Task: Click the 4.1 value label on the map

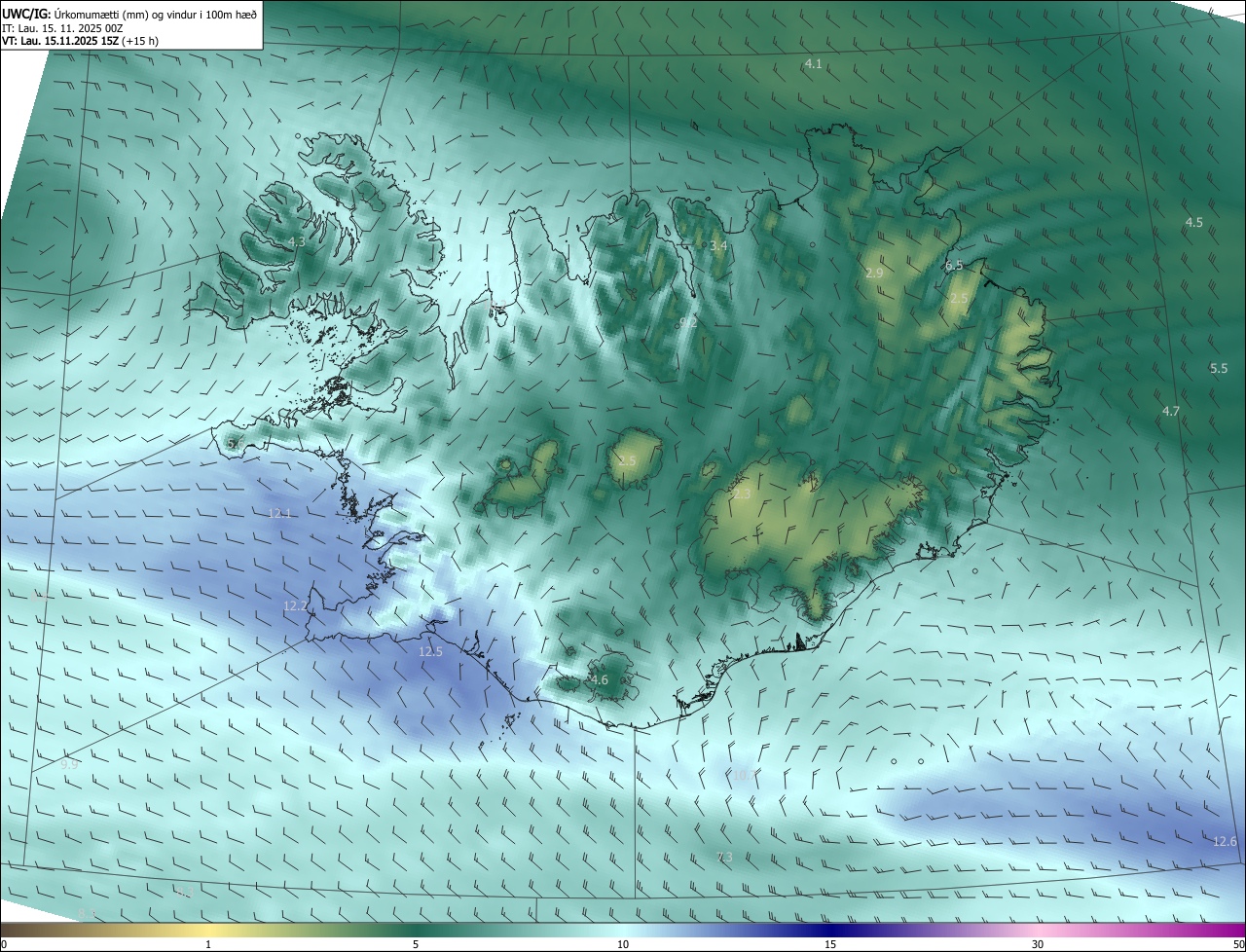Action: pos(813,63)
